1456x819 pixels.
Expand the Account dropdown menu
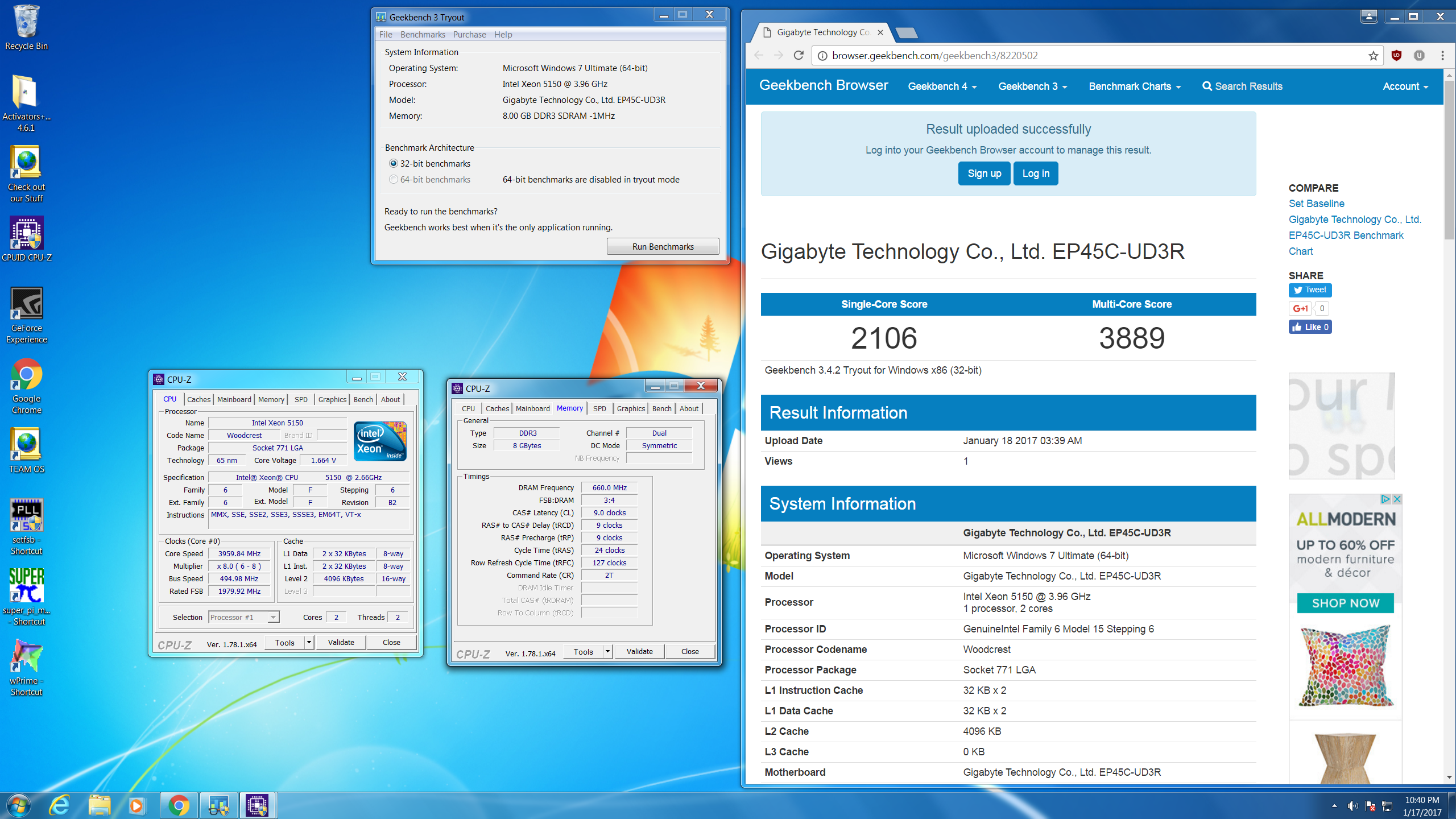[x=1405, y=86]
